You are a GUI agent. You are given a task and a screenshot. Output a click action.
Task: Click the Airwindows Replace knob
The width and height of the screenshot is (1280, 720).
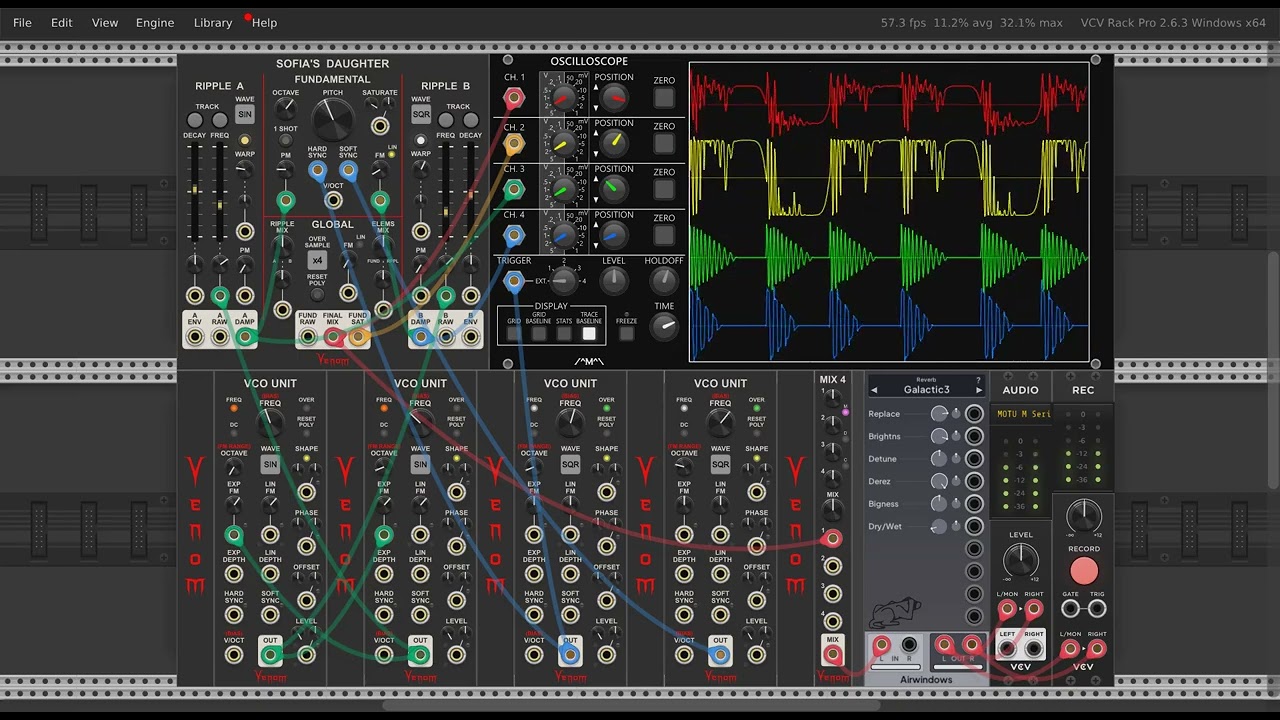tap(939, 414)
